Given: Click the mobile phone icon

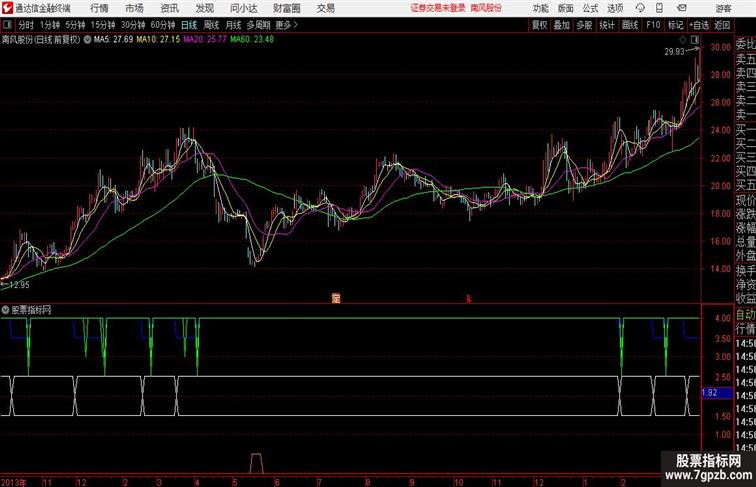Looking at the screenshot, I should pos(659,8).
